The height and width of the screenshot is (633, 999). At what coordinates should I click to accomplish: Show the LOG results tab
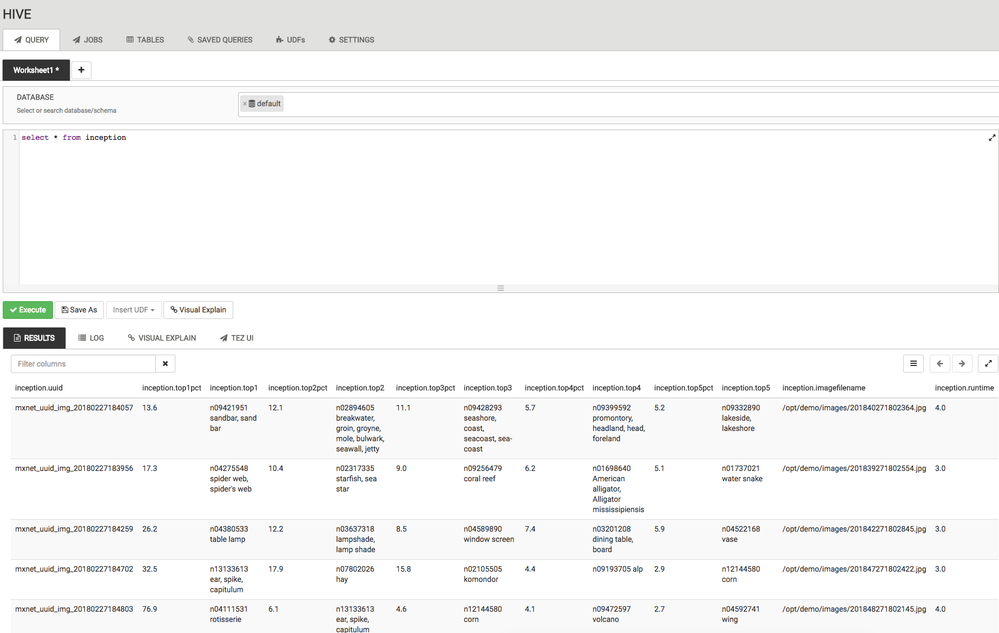coord(91,338)
